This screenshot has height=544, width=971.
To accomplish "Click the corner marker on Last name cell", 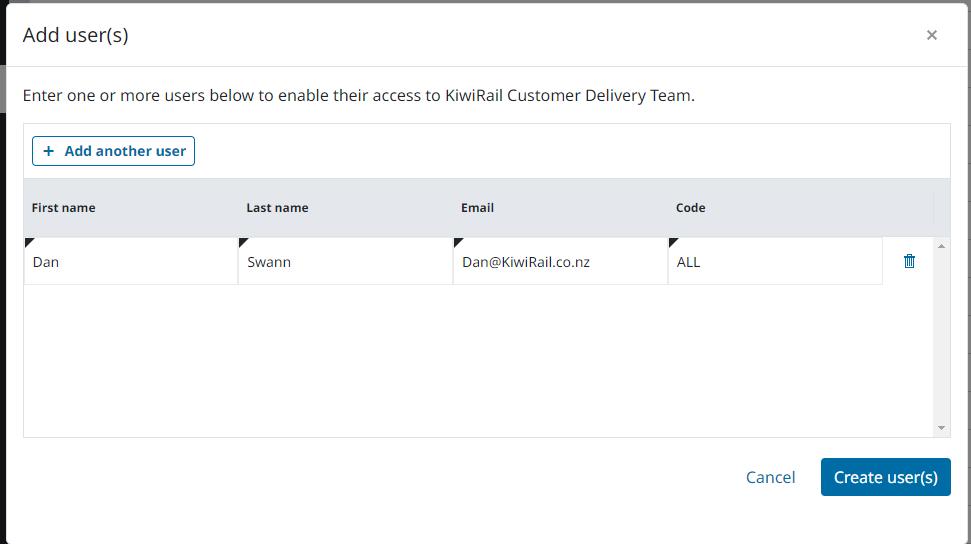I will point(243,243).
